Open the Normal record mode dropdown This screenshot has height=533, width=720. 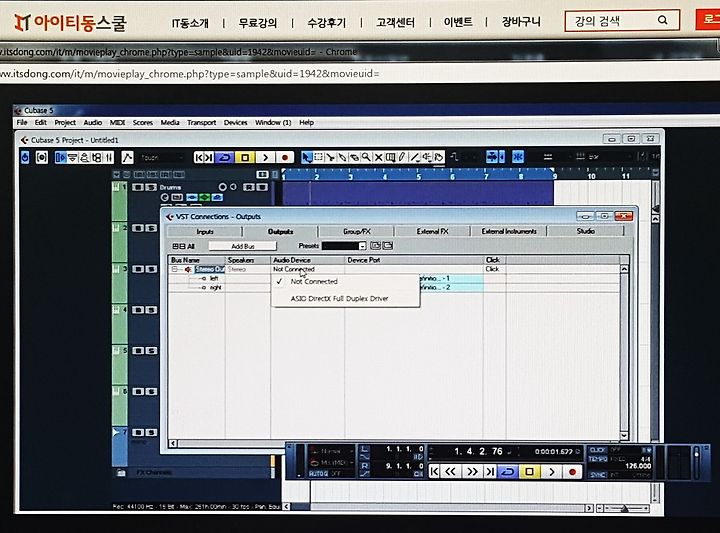click(x=332, y=451)
